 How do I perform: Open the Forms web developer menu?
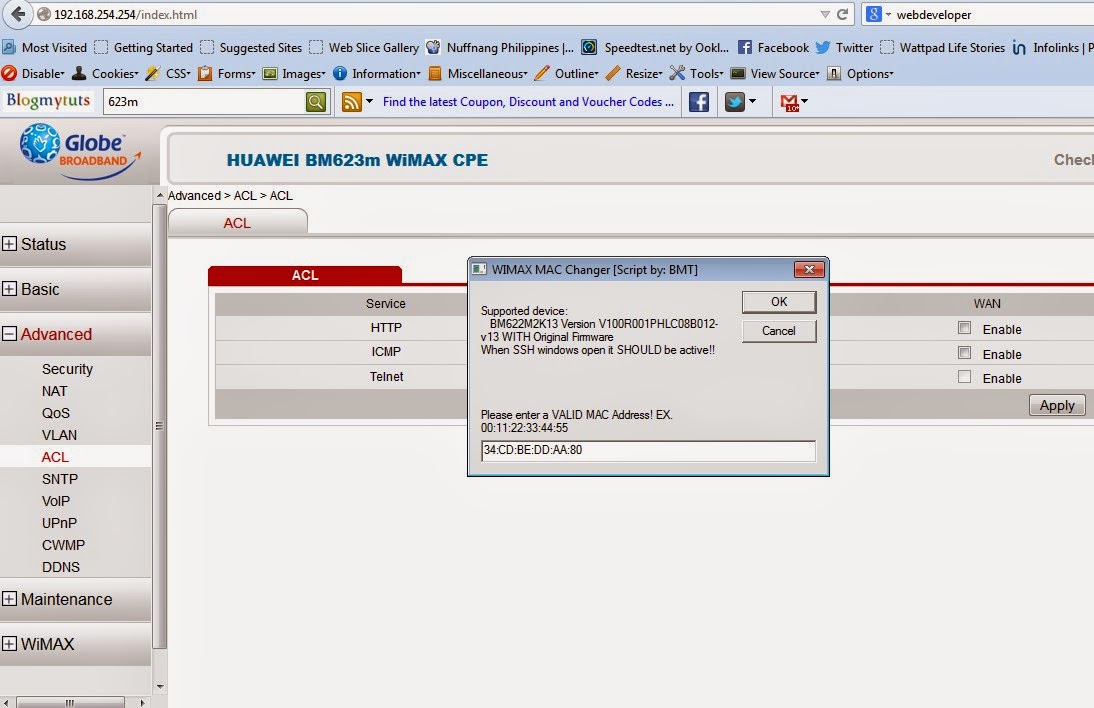click(x=227, y=73)
